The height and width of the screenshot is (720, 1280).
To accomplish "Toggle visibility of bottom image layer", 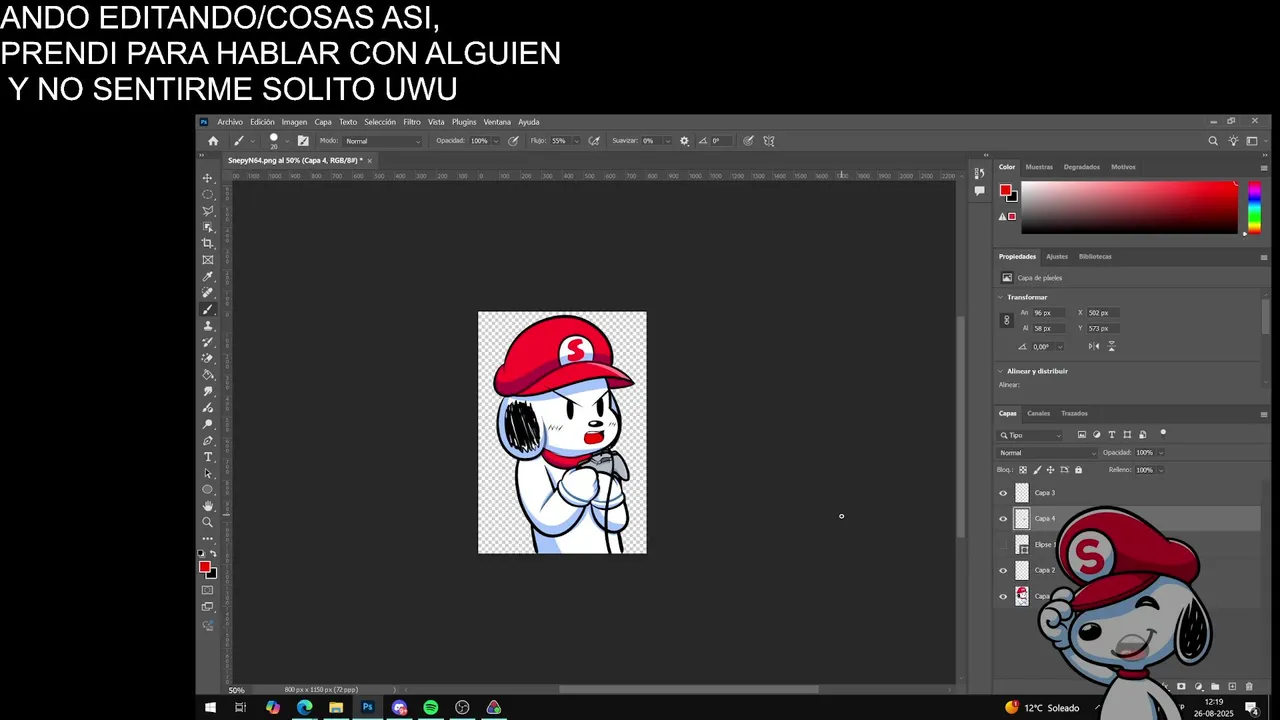I will [x=1003, y=597].
